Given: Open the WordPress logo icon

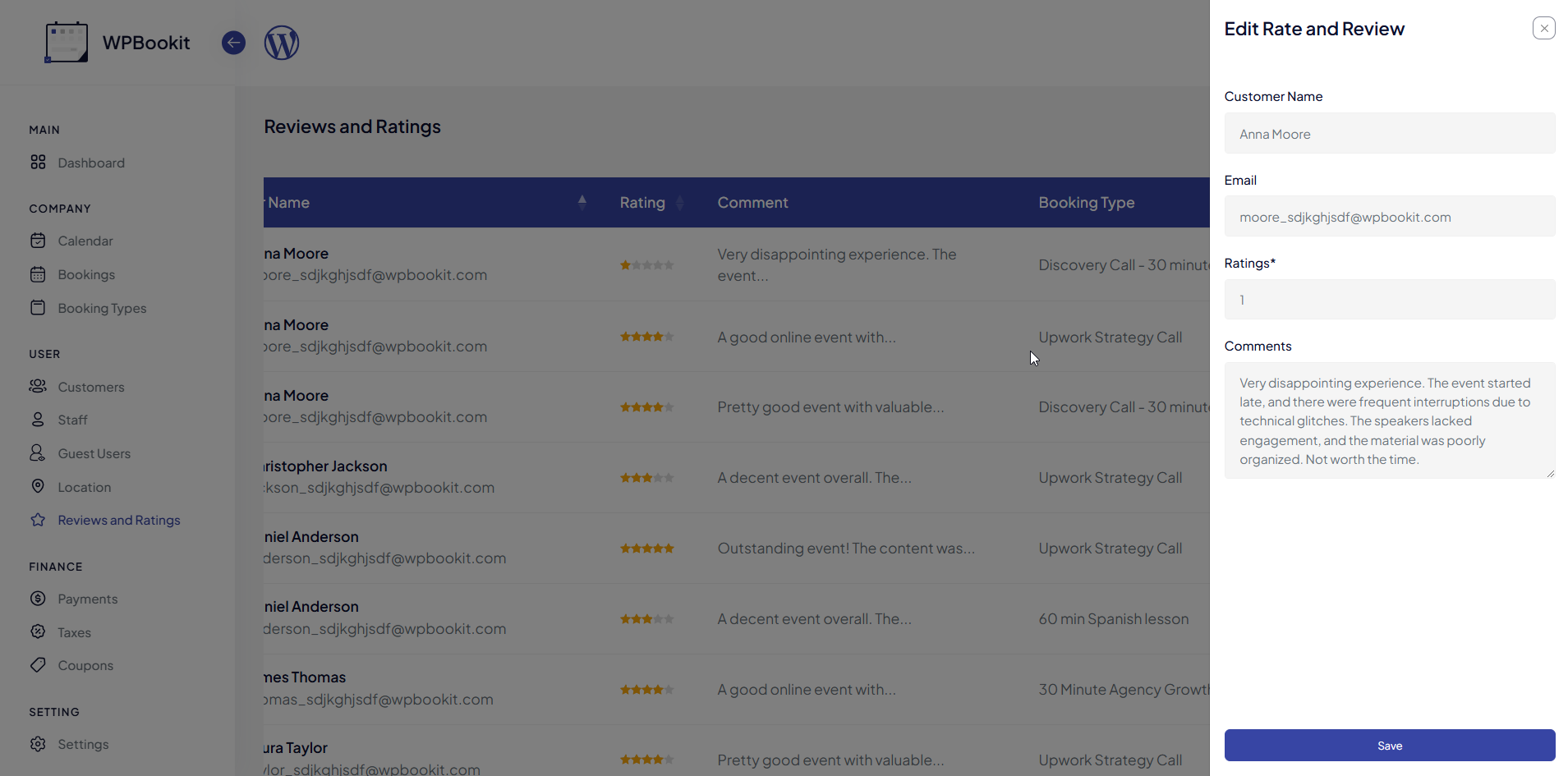Looking at the screenshot, I should tap(282, 43).
